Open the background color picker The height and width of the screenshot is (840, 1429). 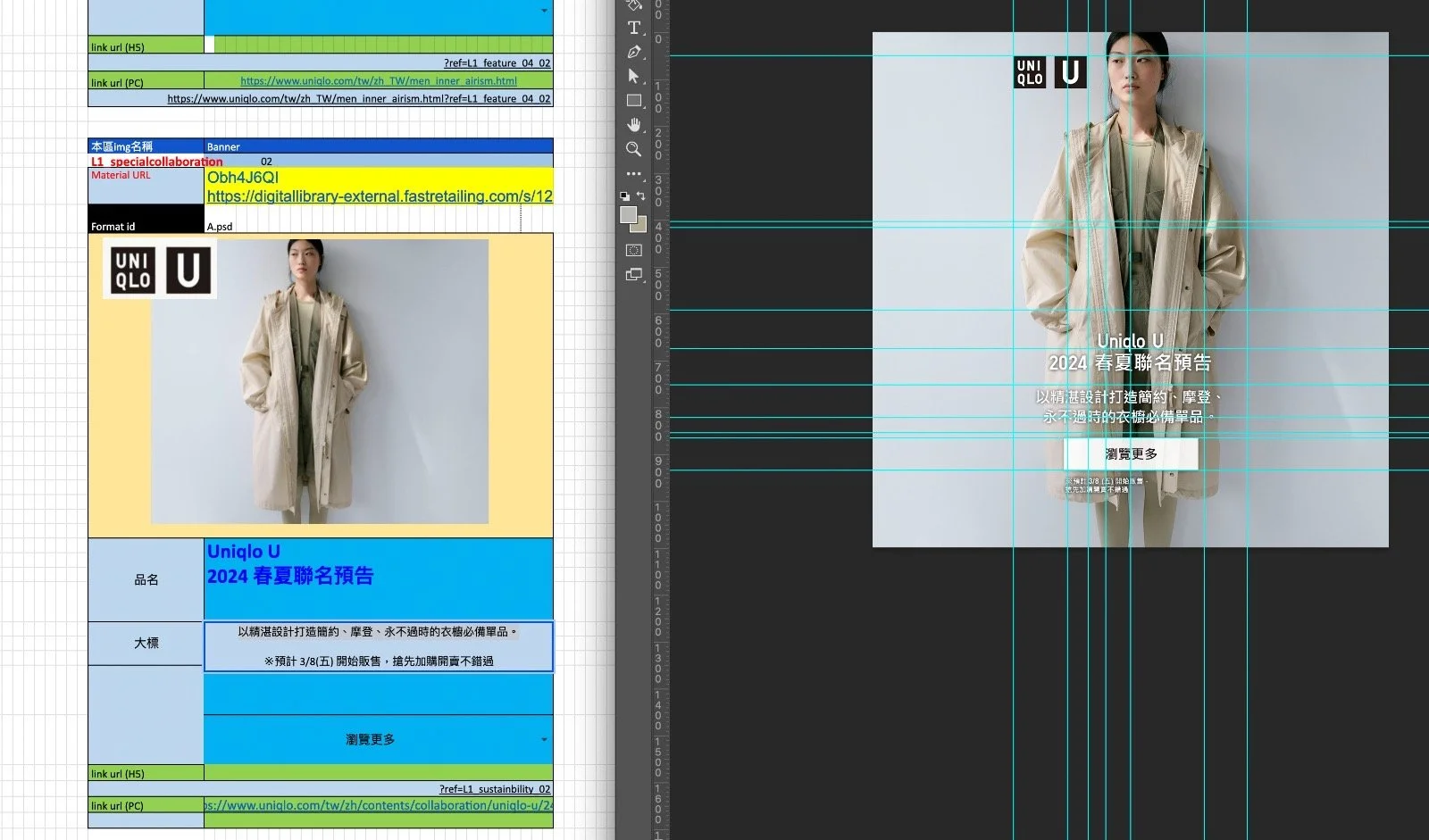coord(640,226)
